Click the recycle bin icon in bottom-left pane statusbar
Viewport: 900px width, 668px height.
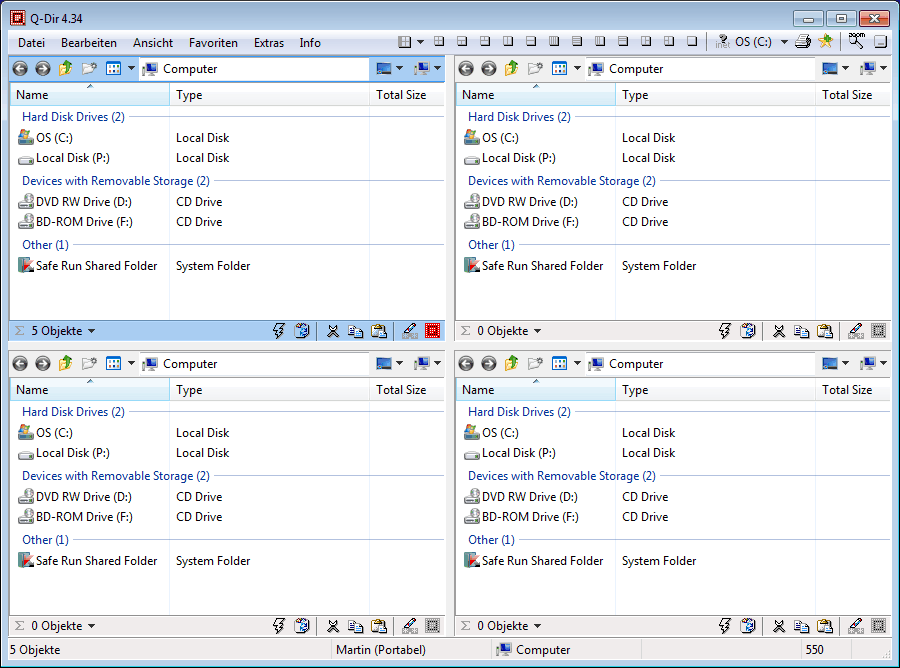pos(302,625)
